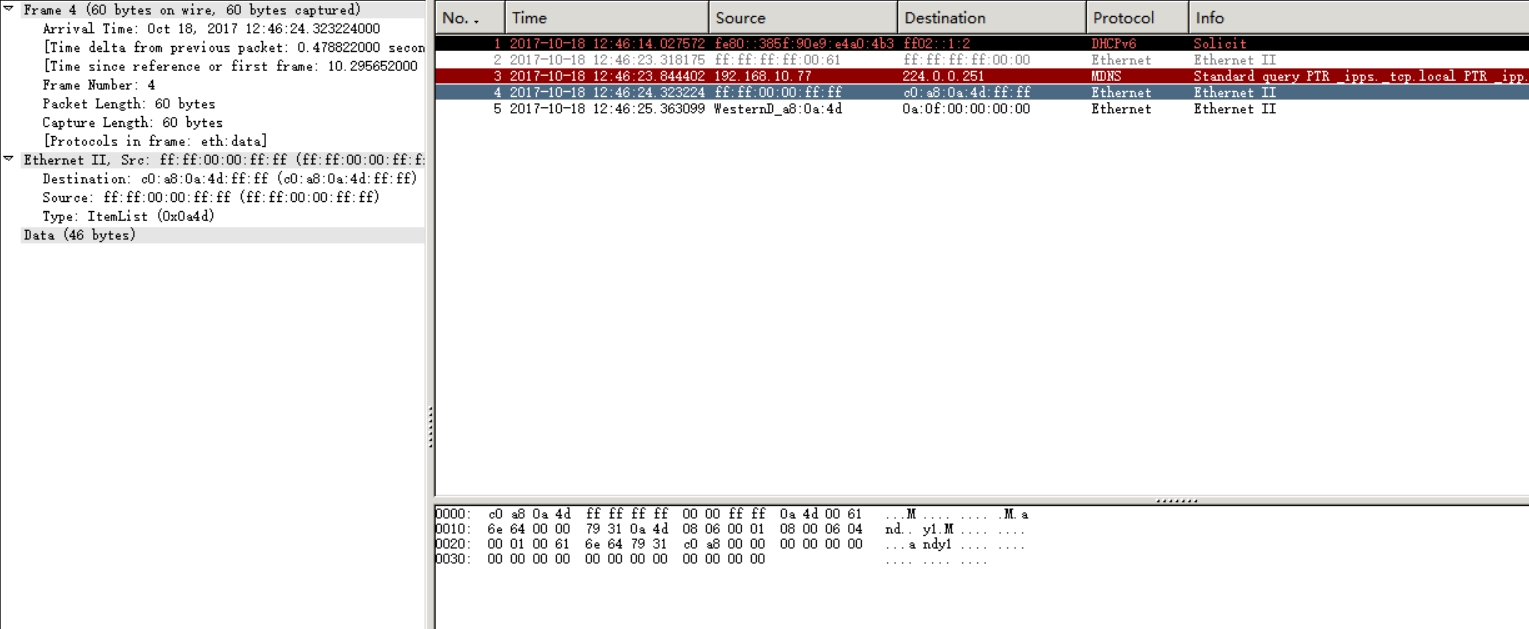Click the Info column header

tap(1359, 17)
